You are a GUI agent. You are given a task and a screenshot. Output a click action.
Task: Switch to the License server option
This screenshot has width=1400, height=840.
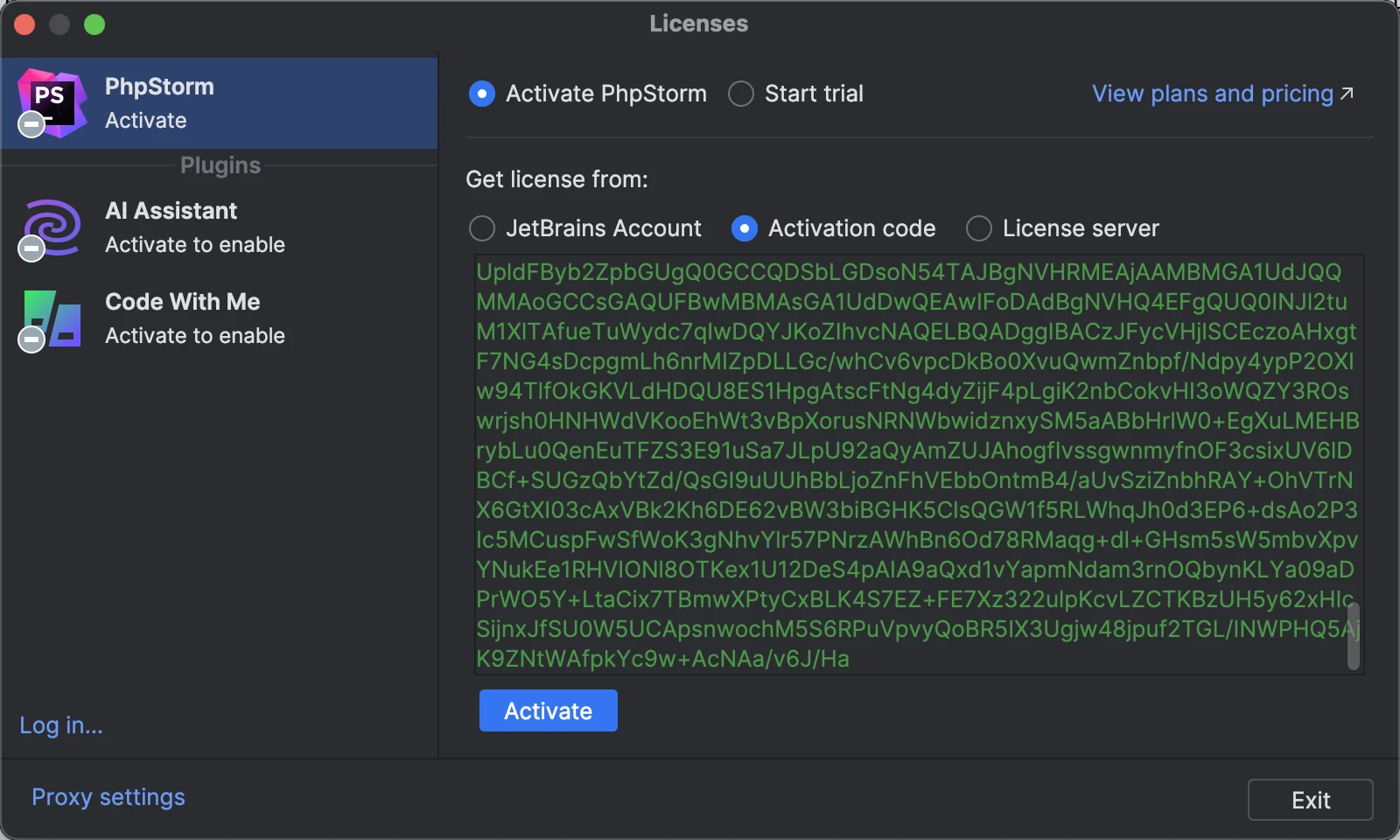click(x=979, y=228)
